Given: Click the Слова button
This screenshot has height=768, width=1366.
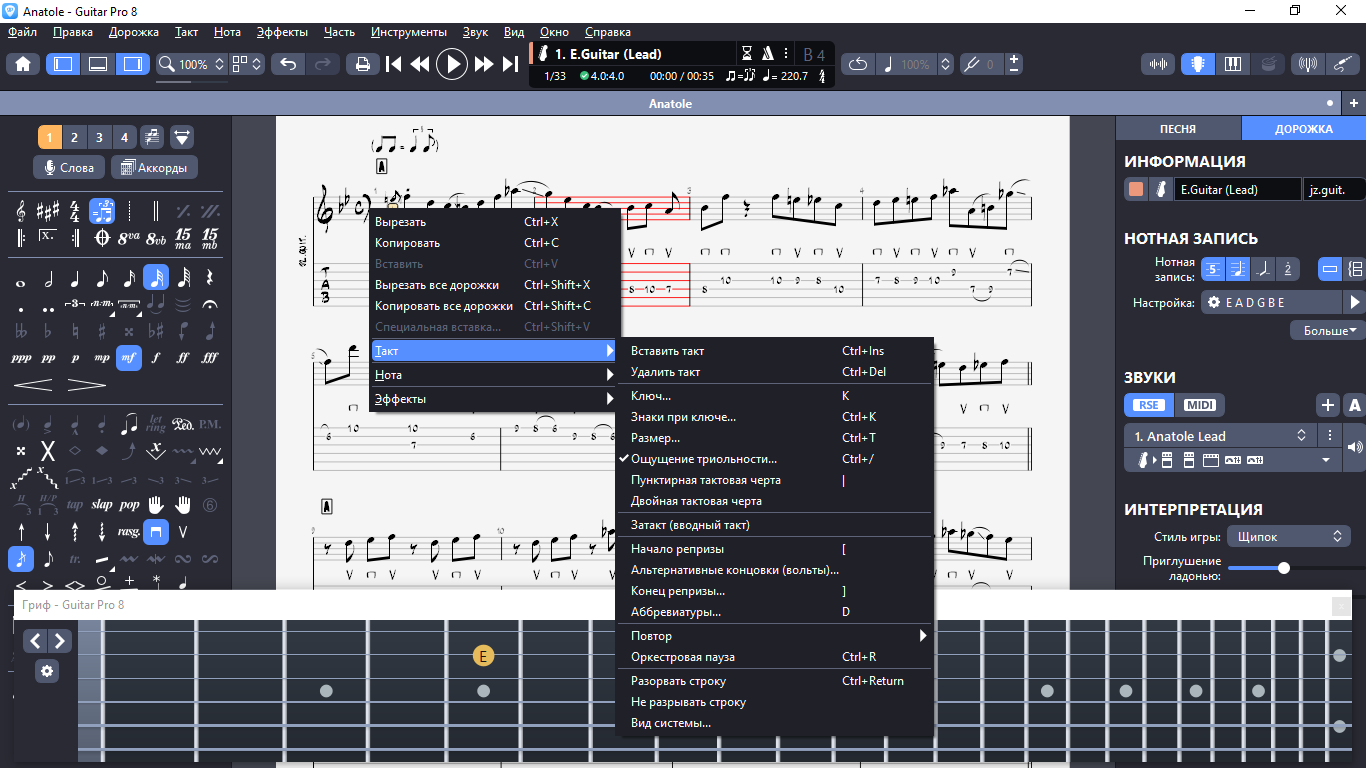Looking at the screenshot, I should (68, 167).
